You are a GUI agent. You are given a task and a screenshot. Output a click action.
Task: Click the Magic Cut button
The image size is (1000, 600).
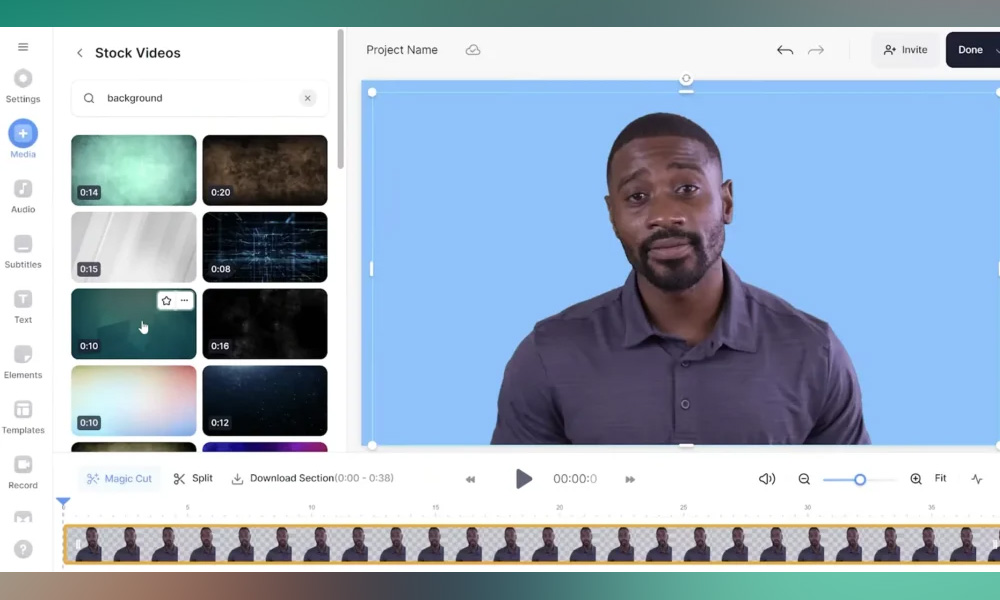[119, 479]
